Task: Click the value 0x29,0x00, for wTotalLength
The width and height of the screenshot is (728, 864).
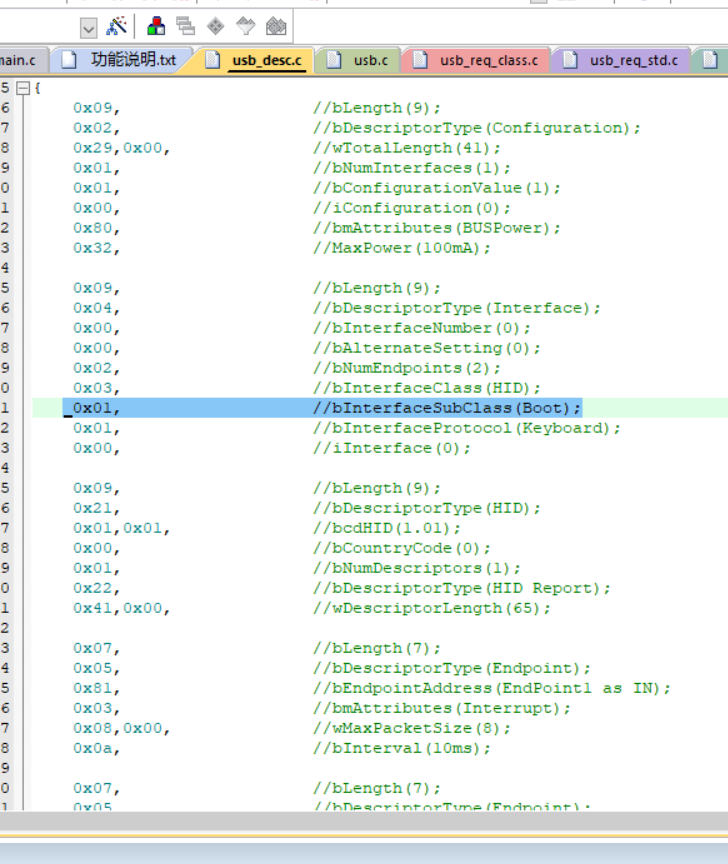Action: point(121,148)
